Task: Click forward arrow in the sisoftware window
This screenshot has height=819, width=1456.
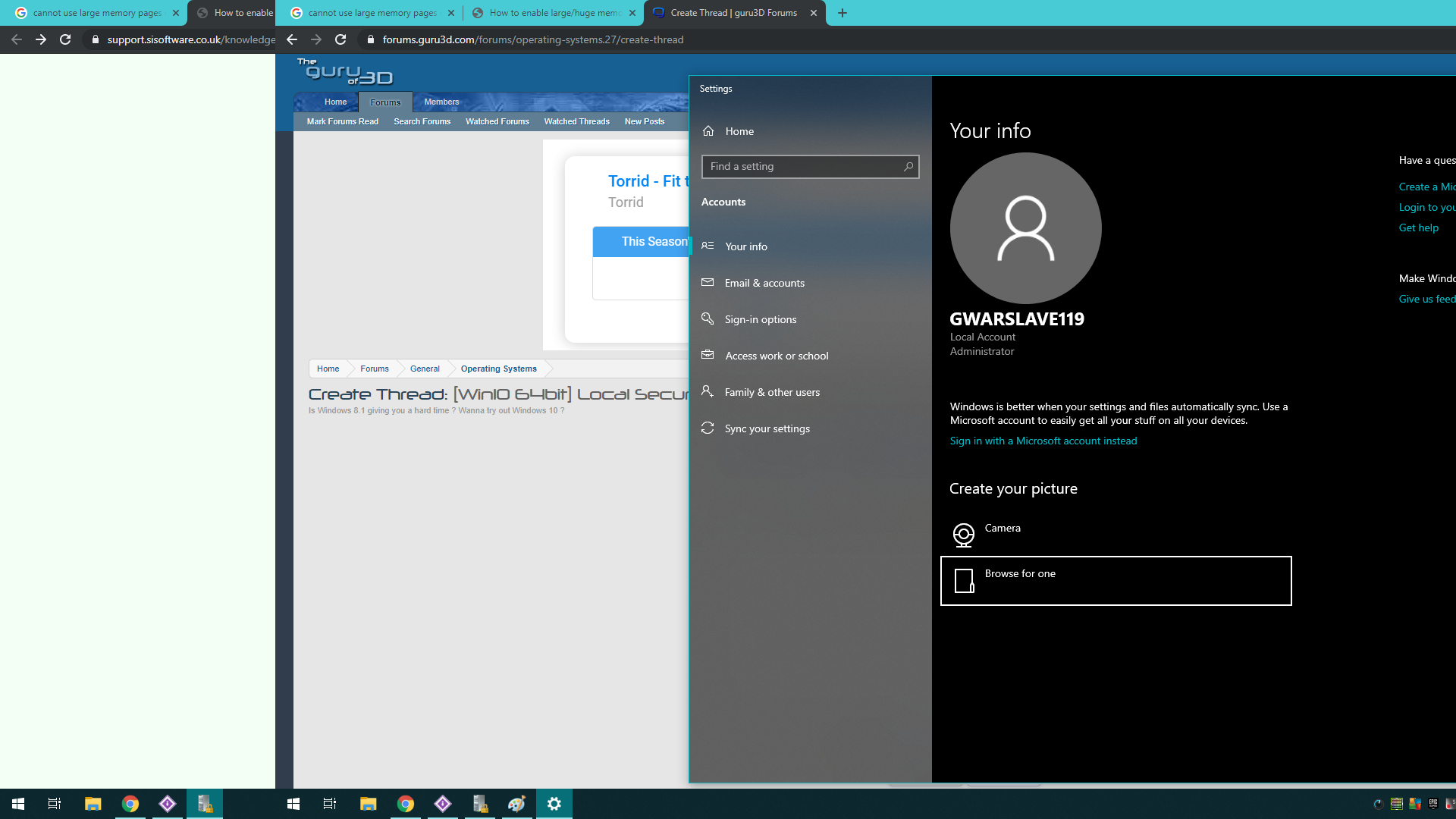Action: (41, 39)
